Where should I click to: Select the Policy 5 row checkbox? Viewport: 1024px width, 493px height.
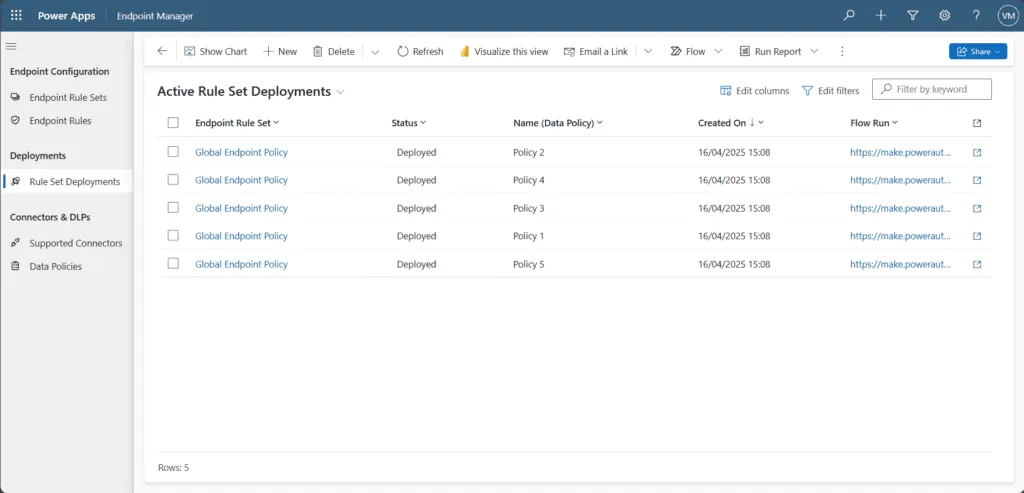[173, 264]
